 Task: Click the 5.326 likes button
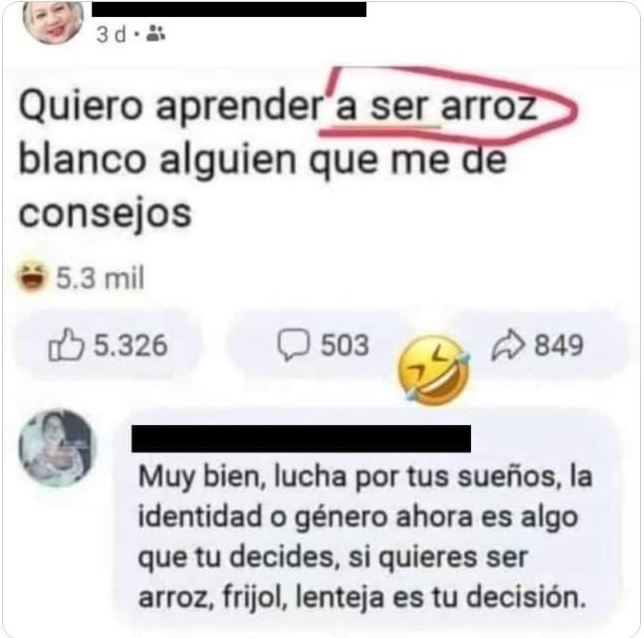(108, 345)
